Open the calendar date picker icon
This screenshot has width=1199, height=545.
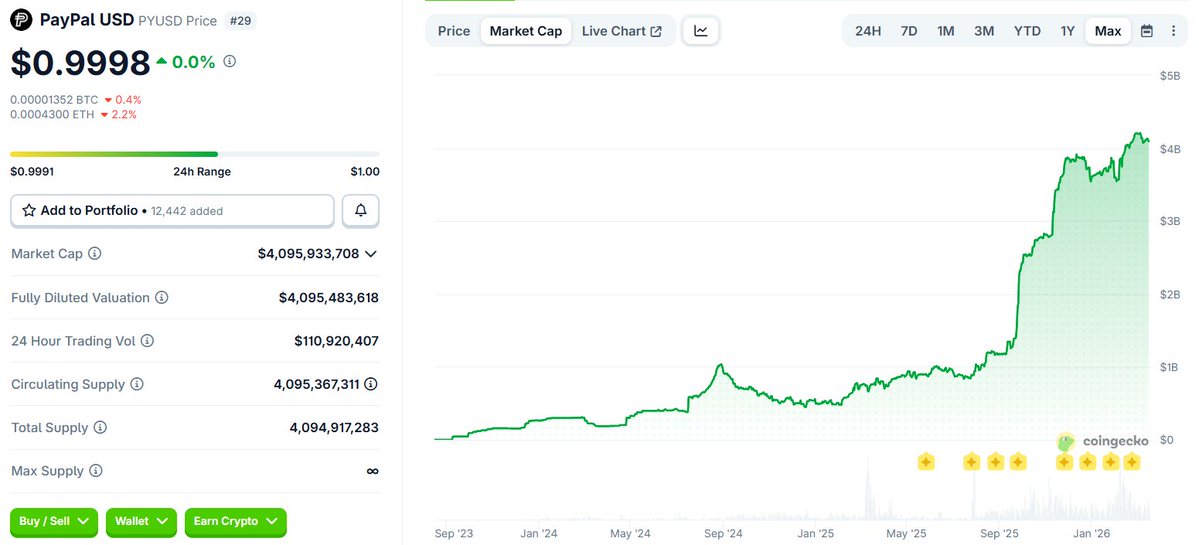[1147, 31]
